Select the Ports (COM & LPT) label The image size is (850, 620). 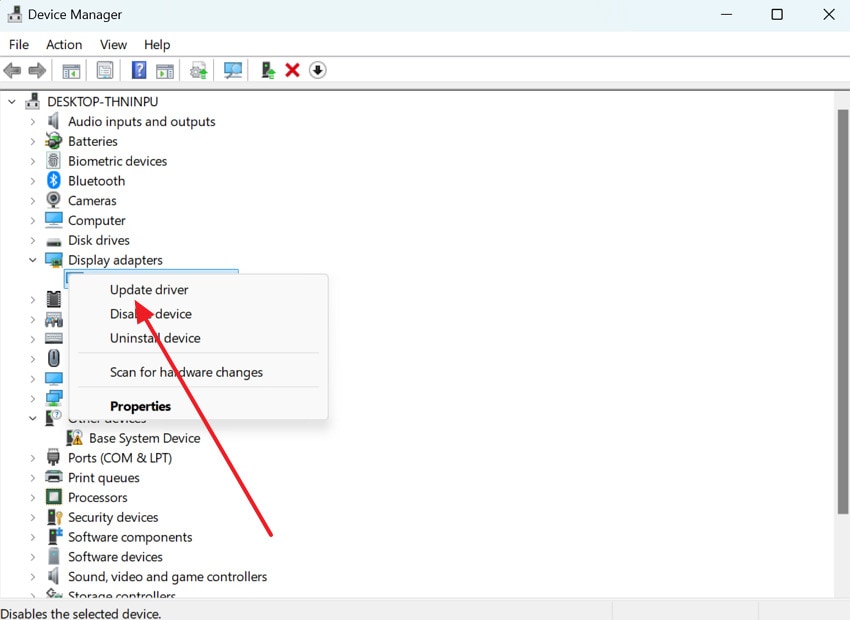point(120,458)
